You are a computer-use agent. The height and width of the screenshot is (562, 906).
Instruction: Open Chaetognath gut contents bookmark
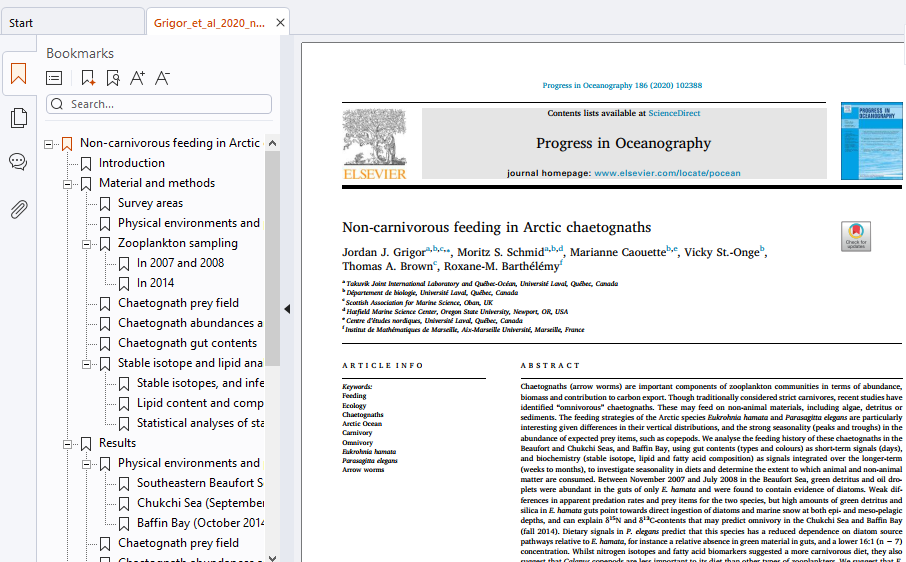pos(187,343)
